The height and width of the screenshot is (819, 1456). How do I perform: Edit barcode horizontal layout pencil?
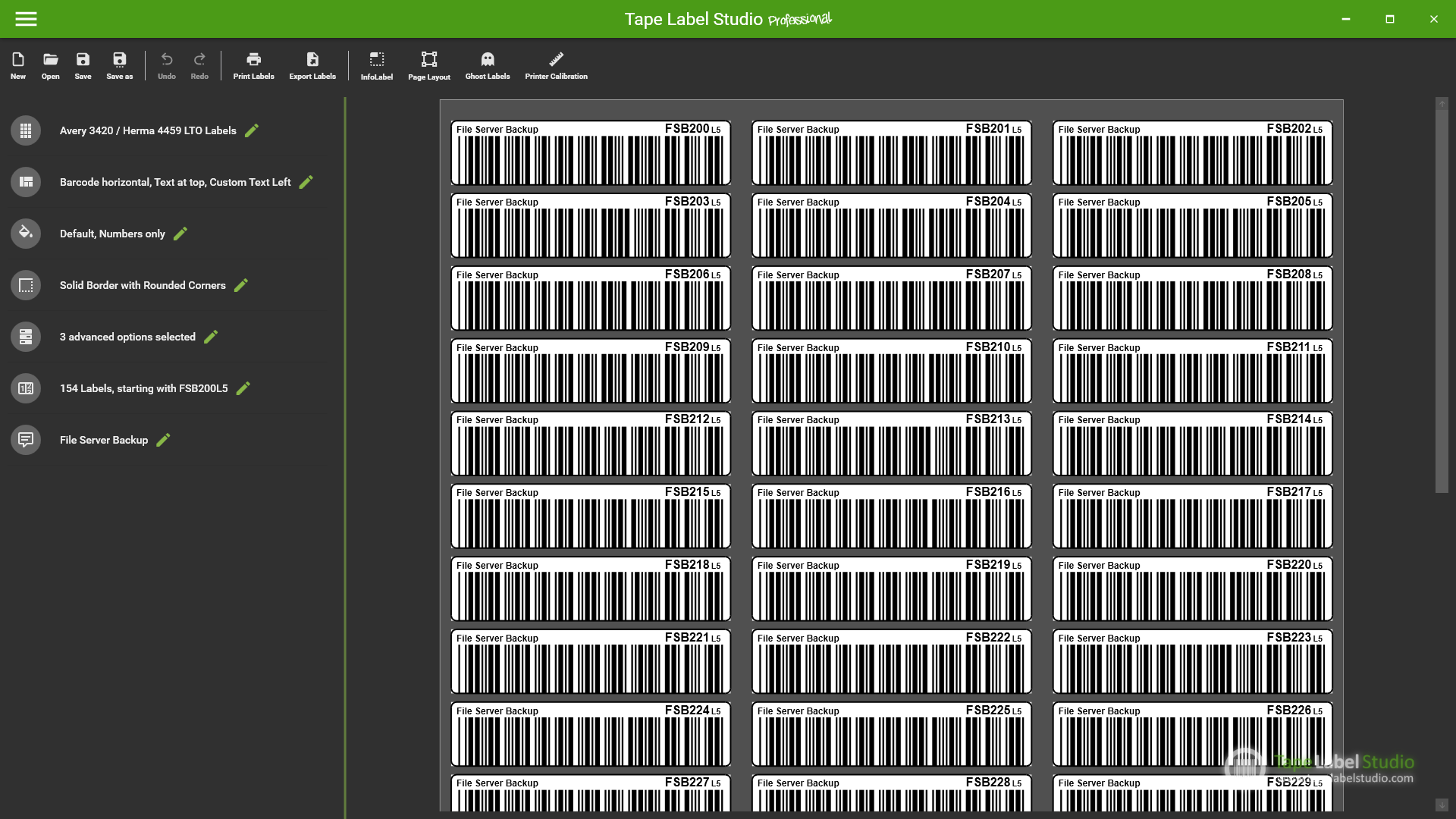[306, 182]
